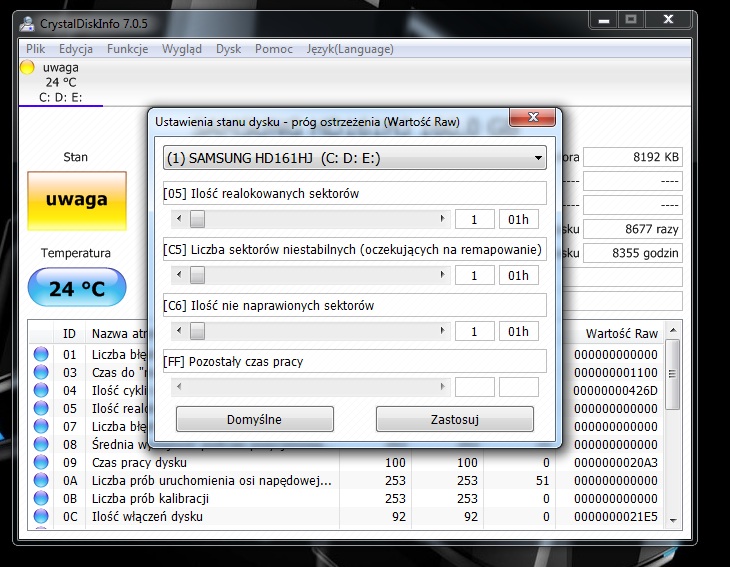The width and height of the screenshot is (730, 567).
Task: Click the Zastosuj button
Action: [x=454, y=419]
